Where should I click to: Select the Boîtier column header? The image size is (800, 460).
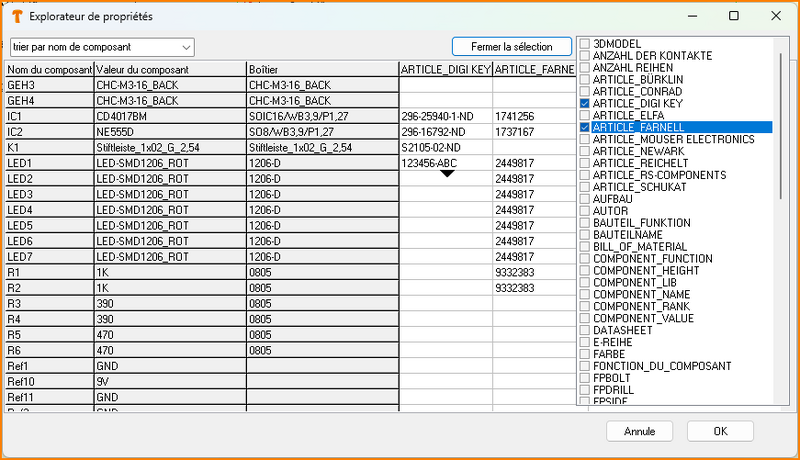click(x=322, y=69)
